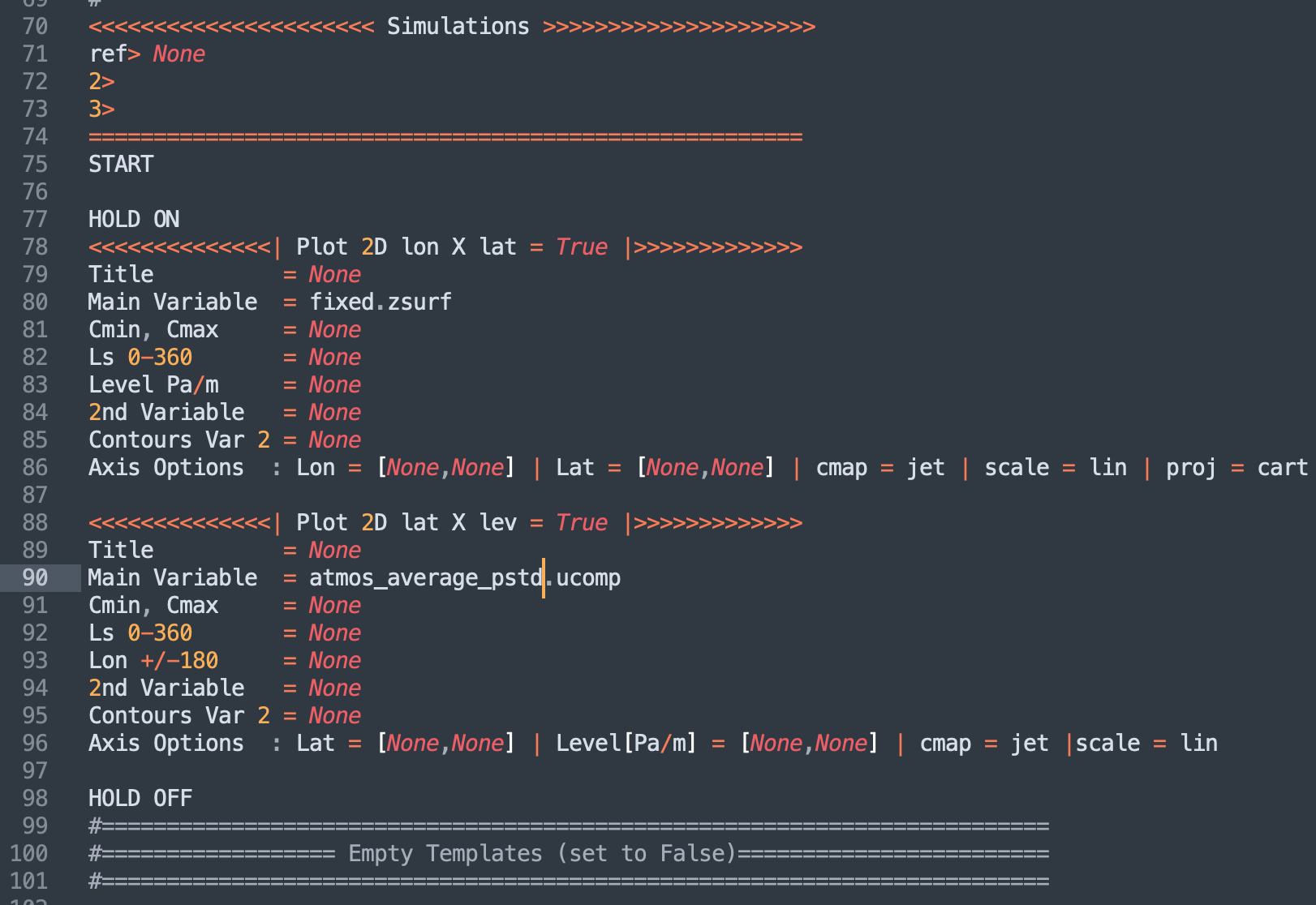Click 'None' value of Title on line 79
Viewport: 1316px width, 905px height.
click(335, 275)
